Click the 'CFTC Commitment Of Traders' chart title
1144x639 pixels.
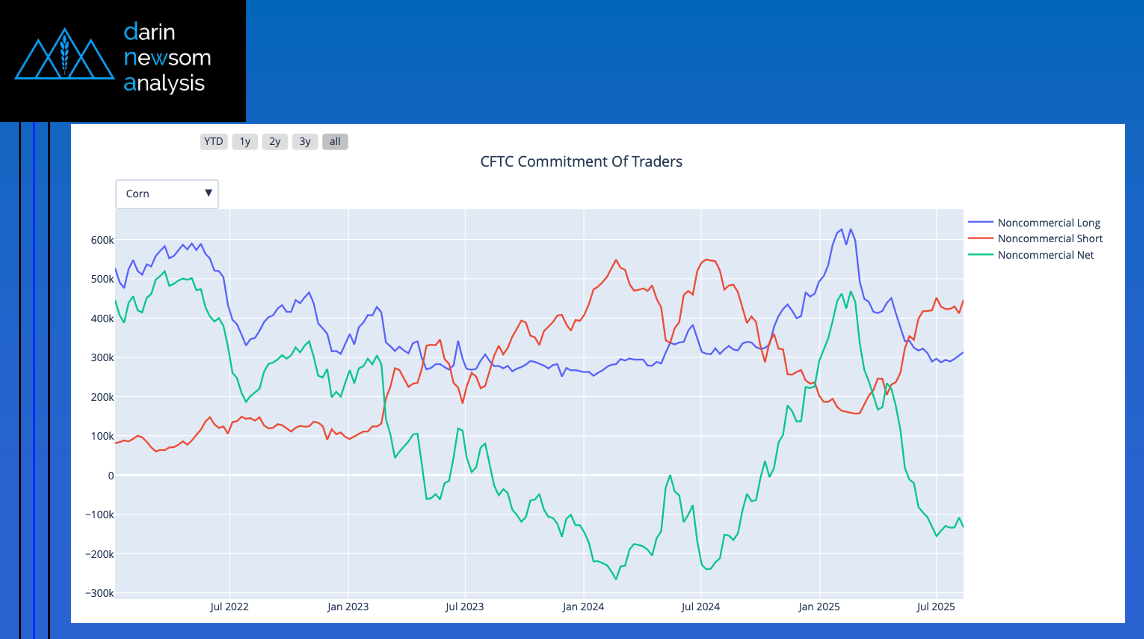pyautogui.click(x=581, y=161)
